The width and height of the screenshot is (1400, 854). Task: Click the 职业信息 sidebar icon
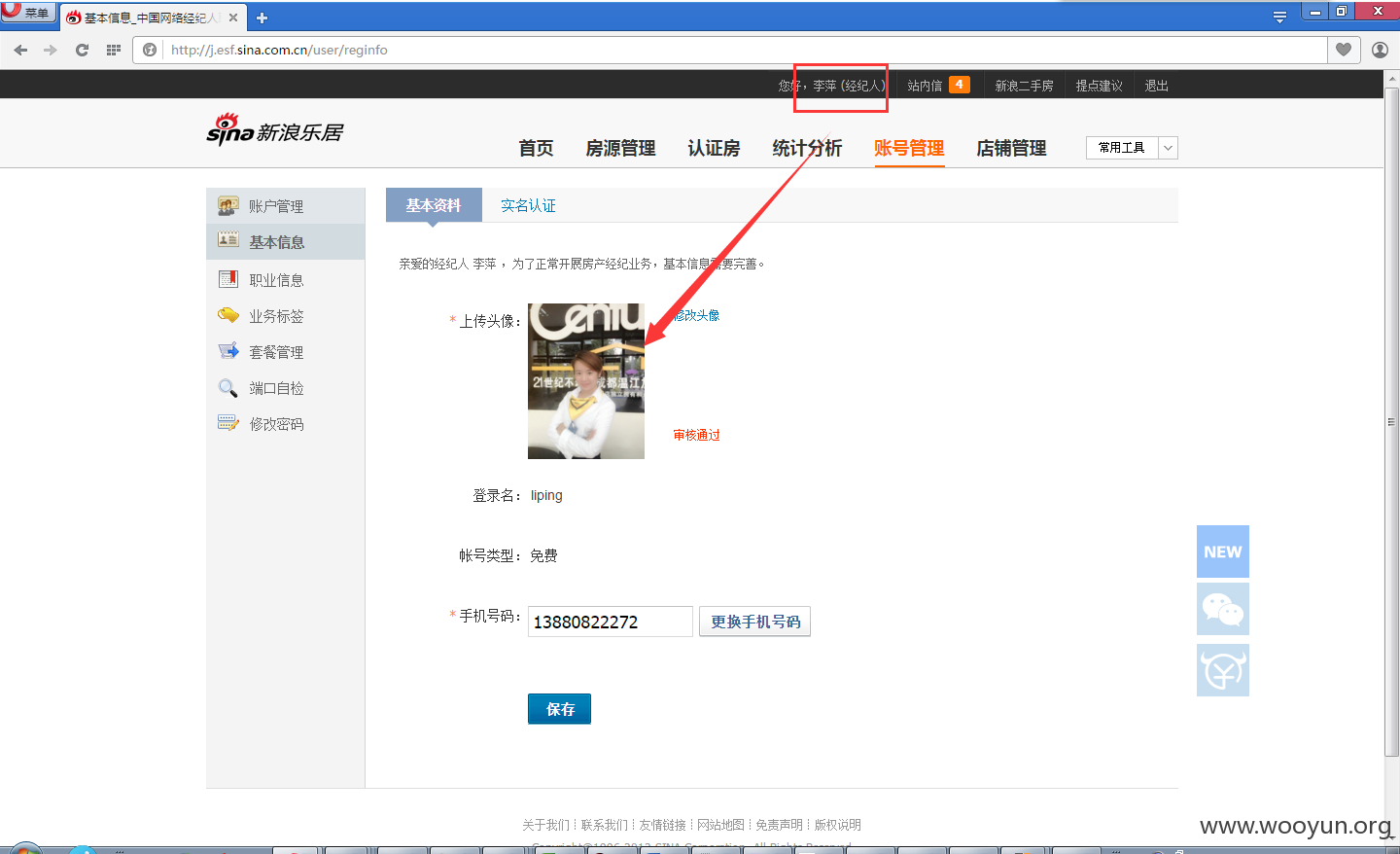(228, 279)
